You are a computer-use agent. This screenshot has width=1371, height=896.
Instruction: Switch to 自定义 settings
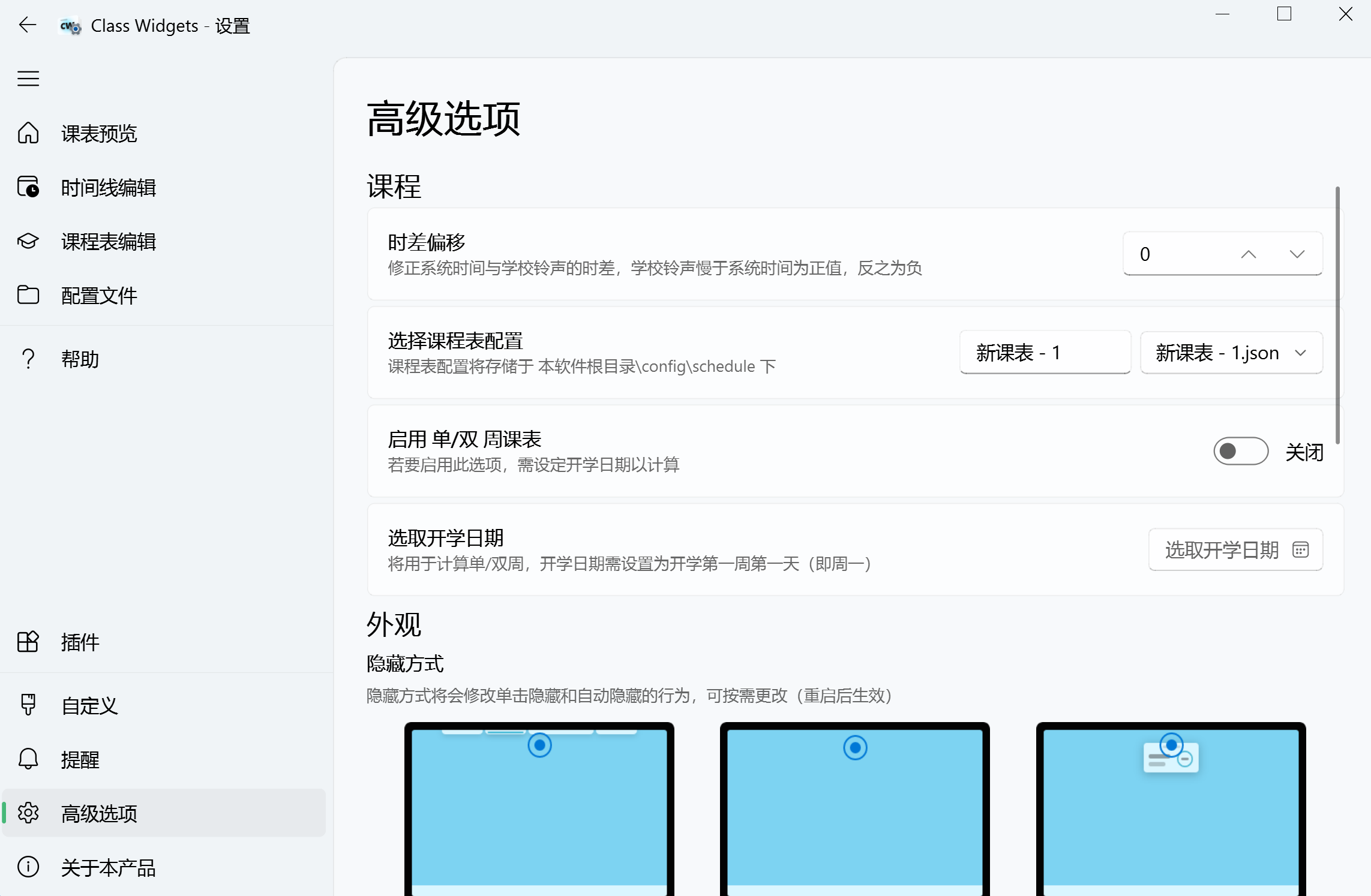[x=164, y=705]
